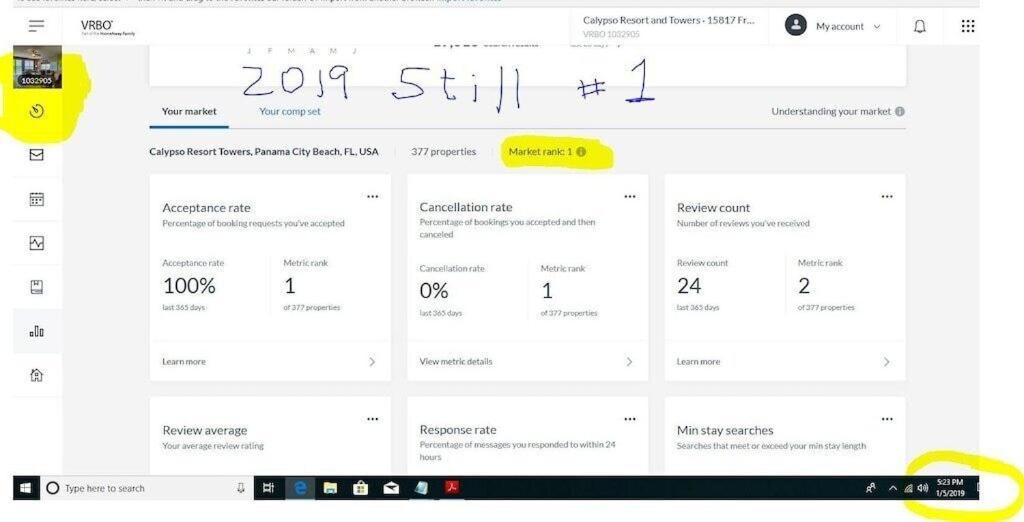Open the performance bar chart sidebar icon
Image resolution: width=1024 pixels, height=522 pixels.
point(37,331)
